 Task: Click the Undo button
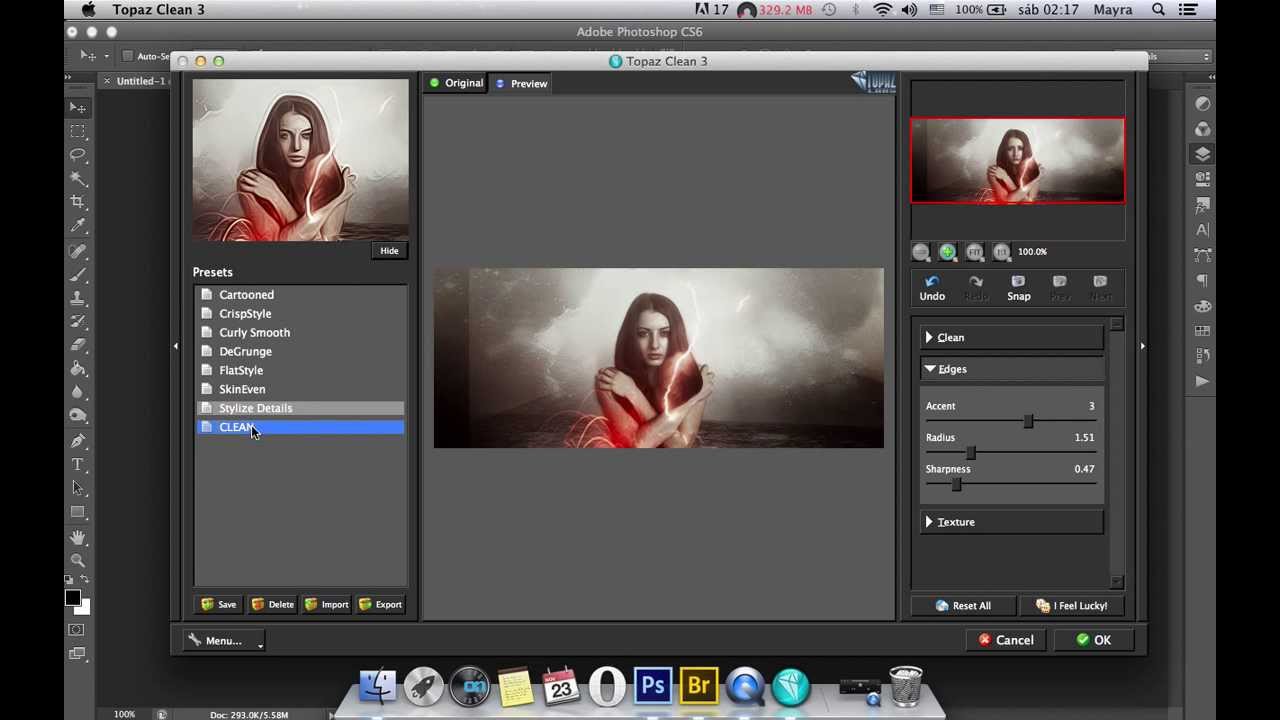point(932,288)
